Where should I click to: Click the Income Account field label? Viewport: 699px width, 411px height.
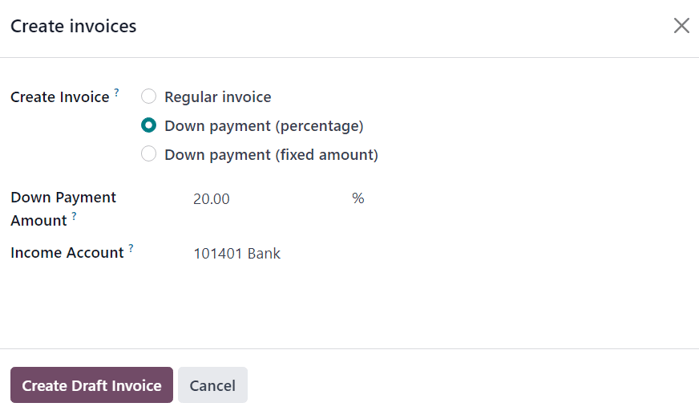point(66,253)
